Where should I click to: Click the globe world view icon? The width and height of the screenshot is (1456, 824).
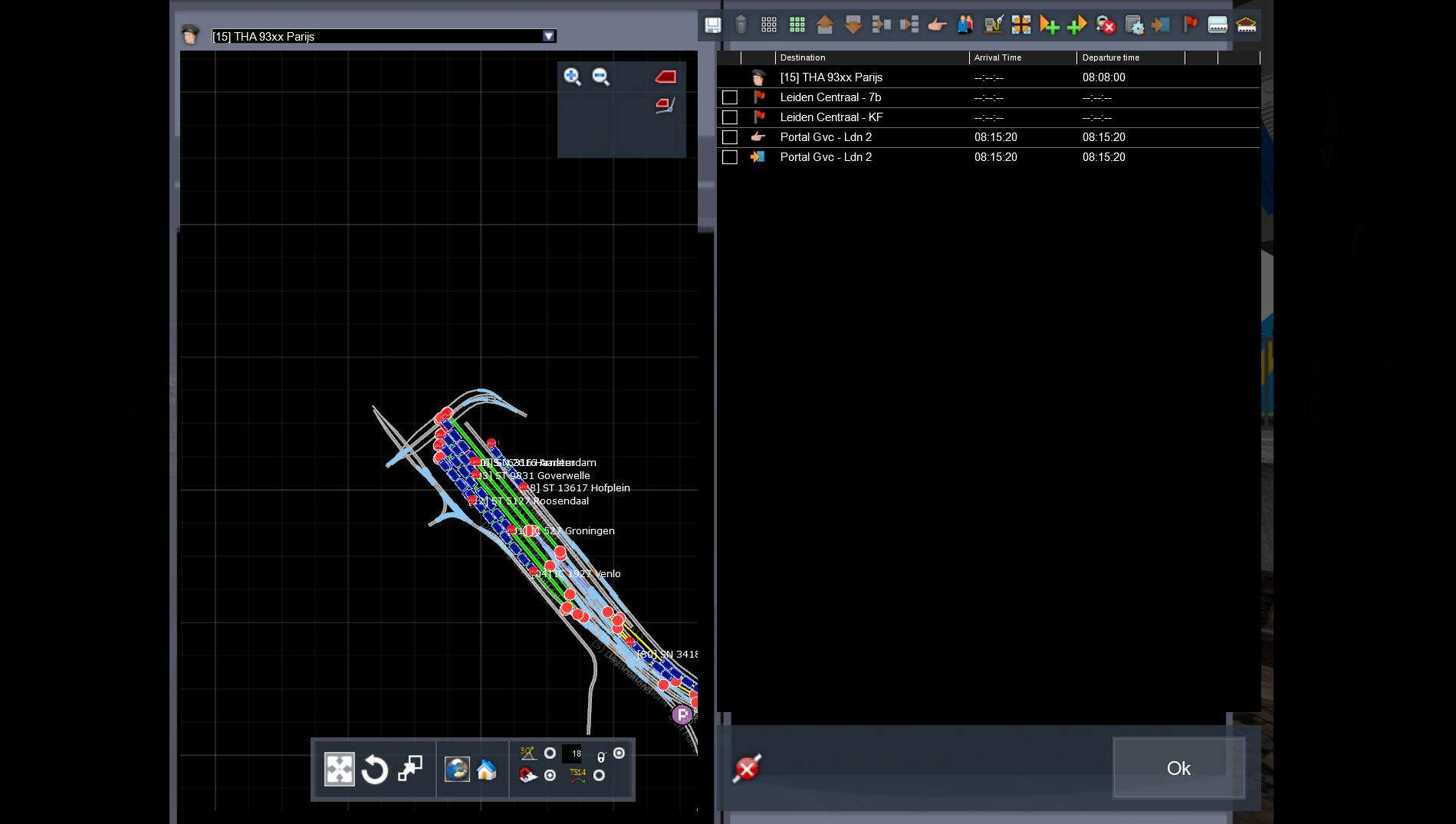coord(457,769)
